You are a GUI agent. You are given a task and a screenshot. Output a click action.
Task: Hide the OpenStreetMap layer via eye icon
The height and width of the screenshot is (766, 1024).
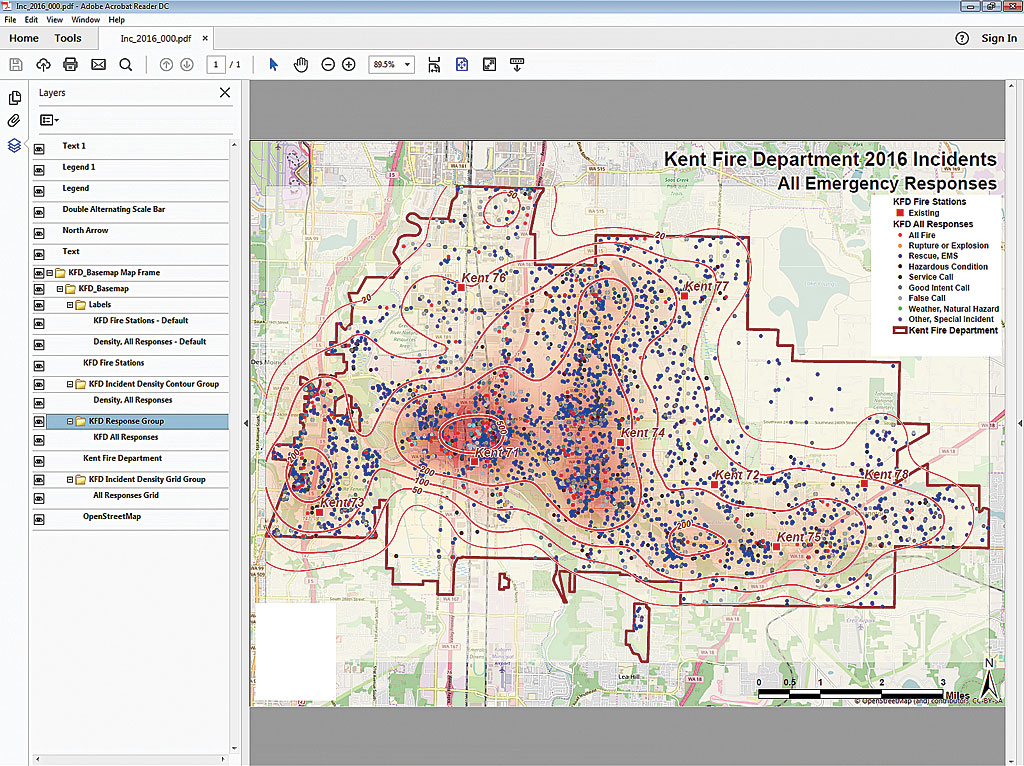tap(39, 519)
